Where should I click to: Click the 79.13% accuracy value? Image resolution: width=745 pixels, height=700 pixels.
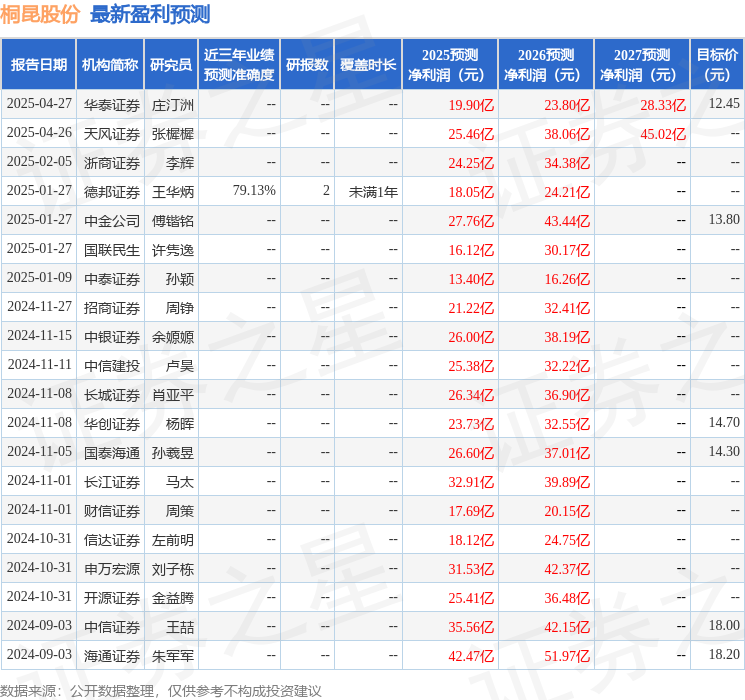point(254,190)
